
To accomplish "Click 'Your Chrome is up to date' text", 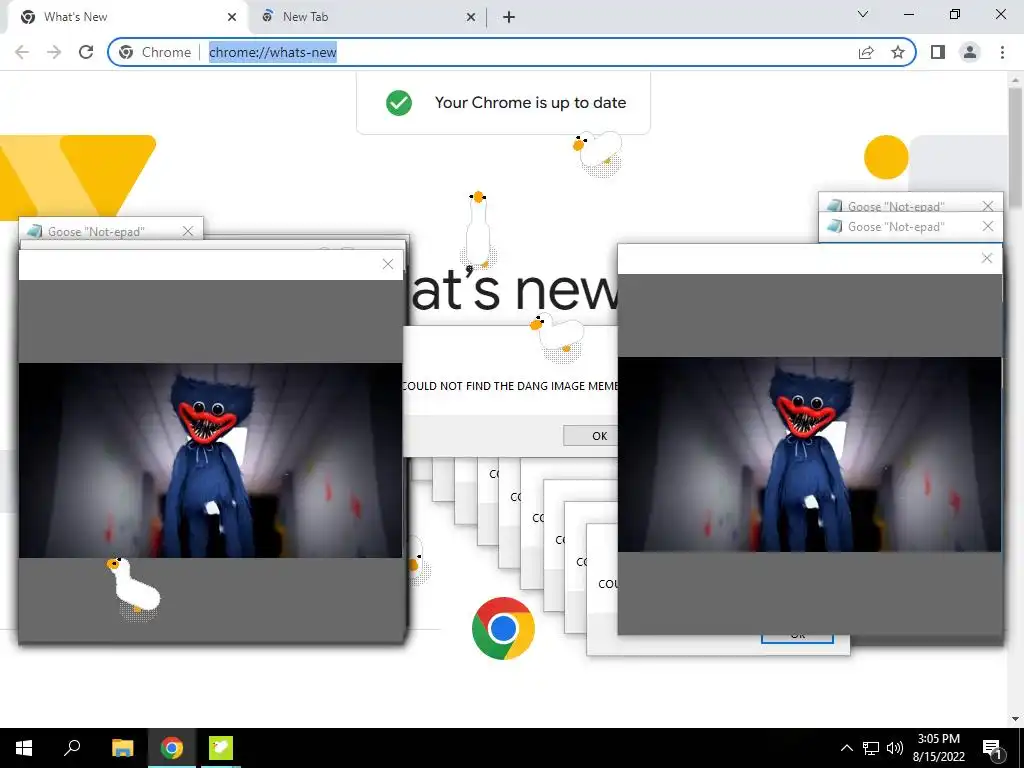I will click(x=530, y=103).
